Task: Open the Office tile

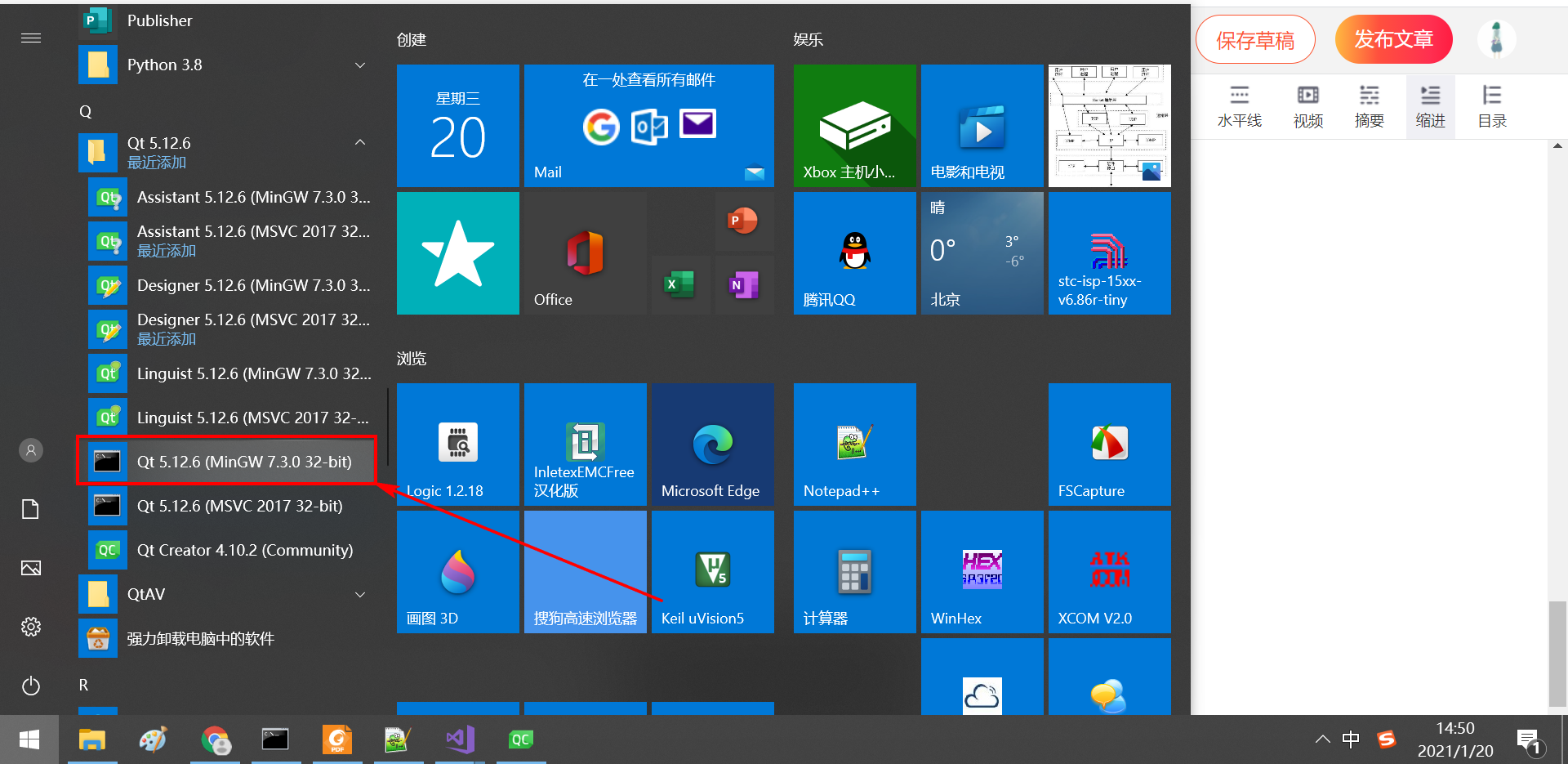Action: coord(586,253)
